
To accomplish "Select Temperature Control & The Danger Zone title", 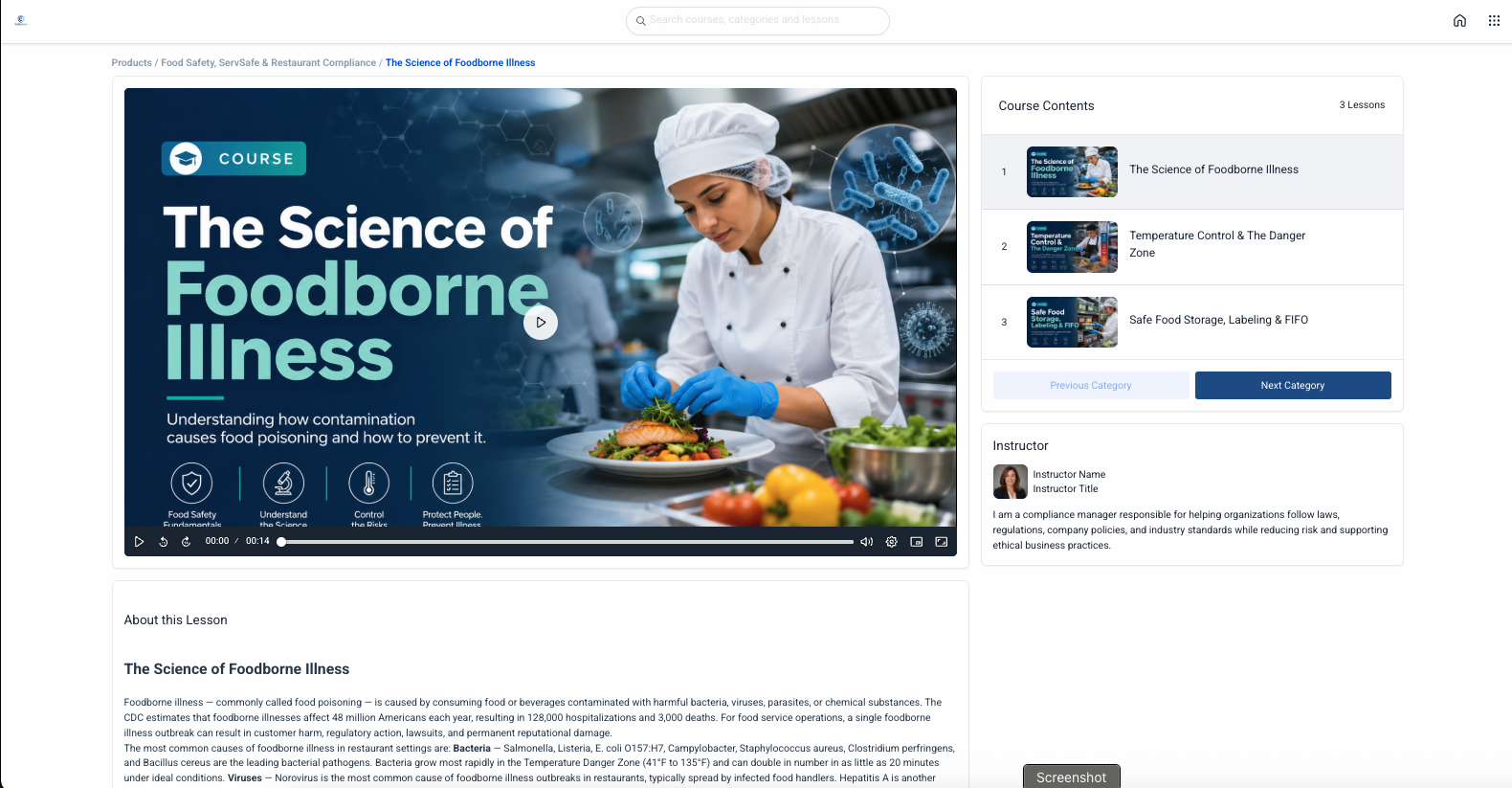I will (1217, 244).
